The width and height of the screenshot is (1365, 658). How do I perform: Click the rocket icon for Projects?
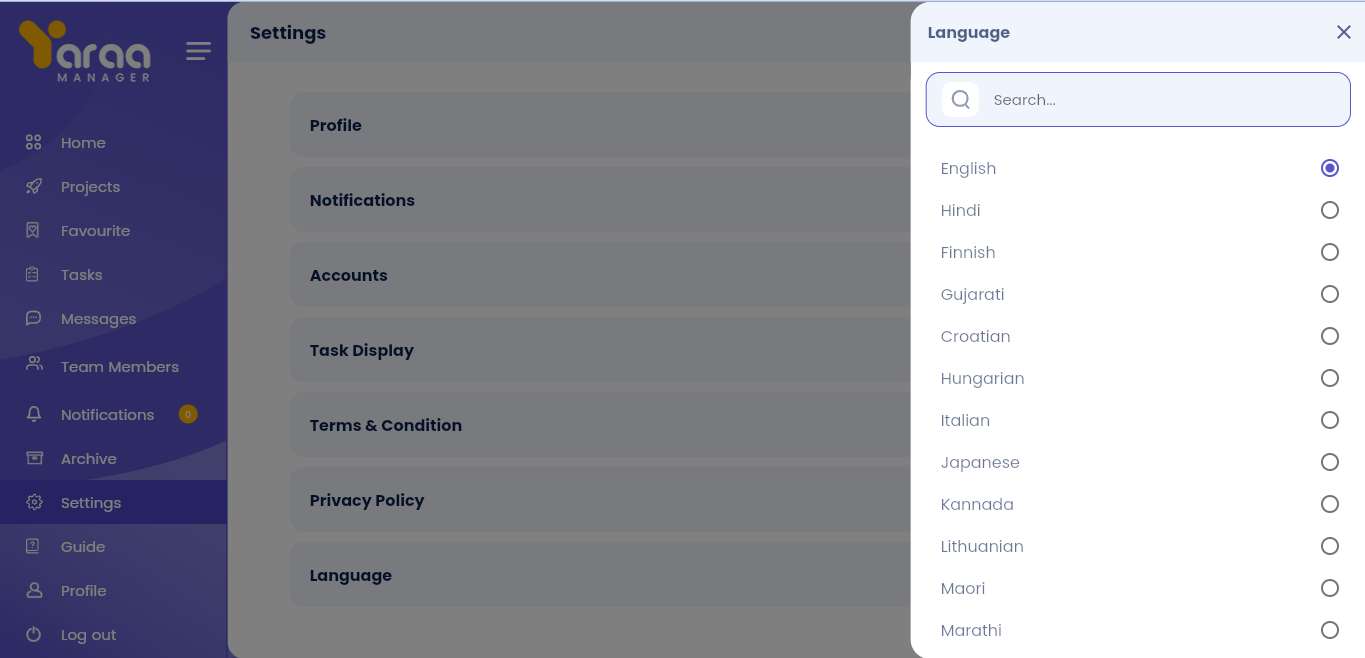[x=34, y=187]
